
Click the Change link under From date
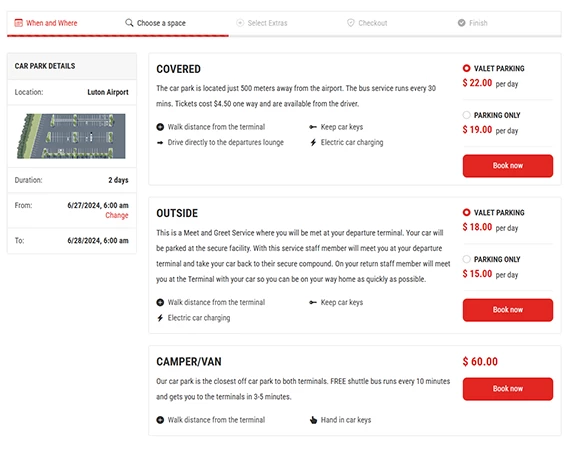click(117, 215)
